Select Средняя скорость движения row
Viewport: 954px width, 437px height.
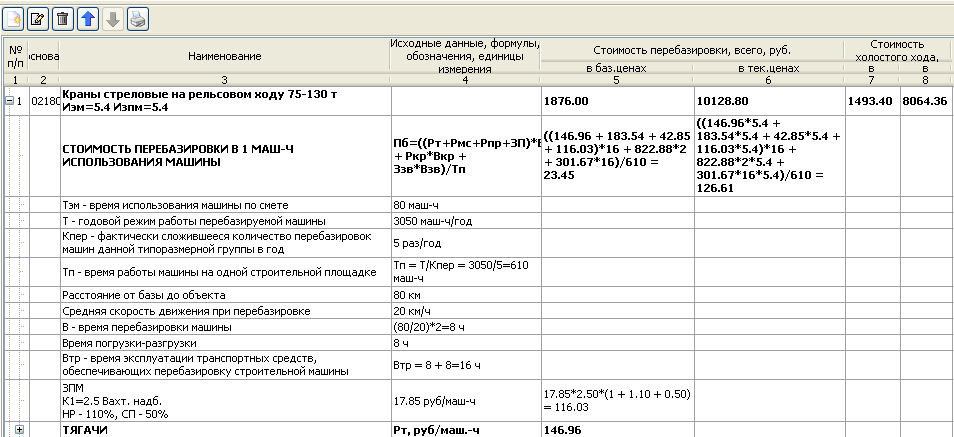[x=225, y=311]
